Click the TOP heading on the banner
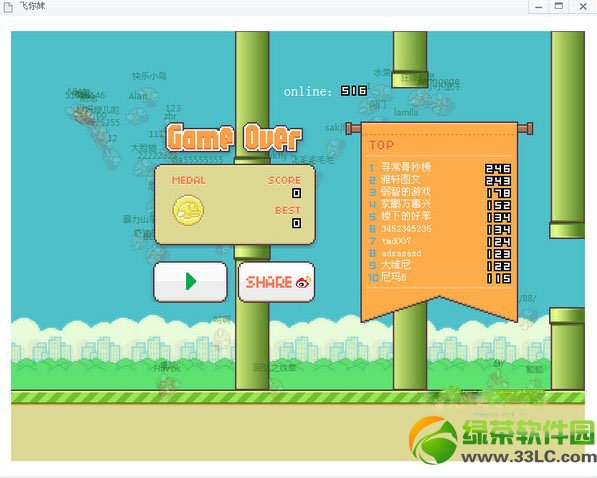Viewport: 597px width, 478px height. 382,145
